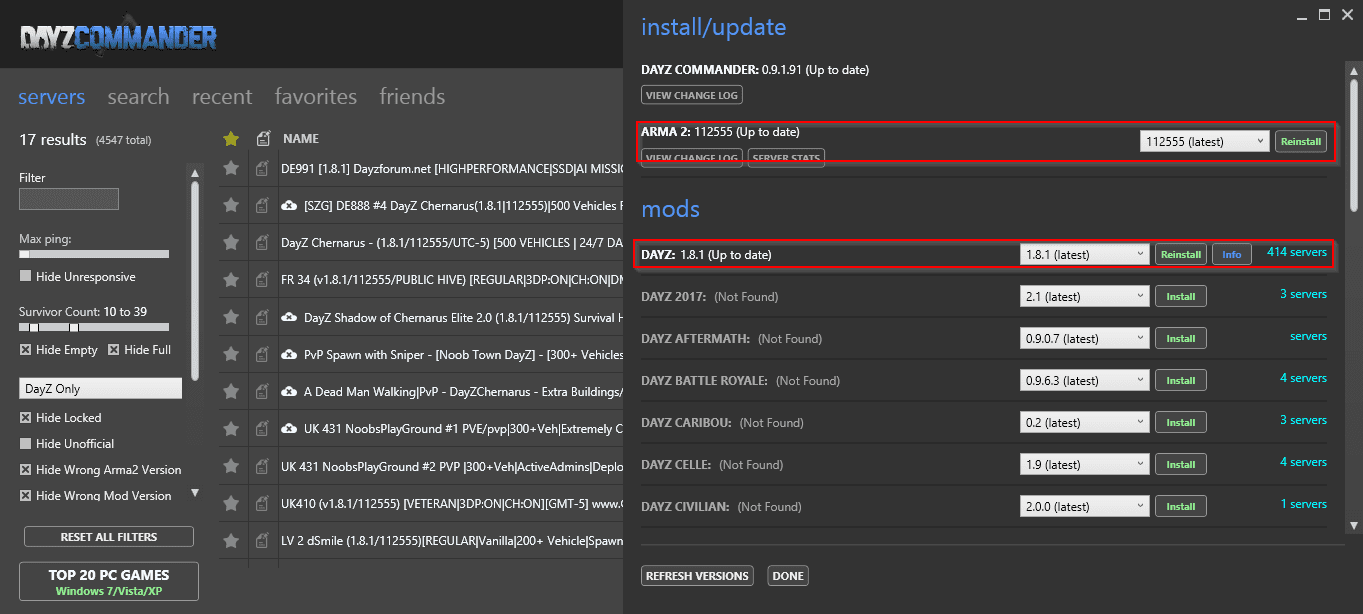1363x614 pixels.
Task: Click Done to close install panel
Action: click(788, 576)
